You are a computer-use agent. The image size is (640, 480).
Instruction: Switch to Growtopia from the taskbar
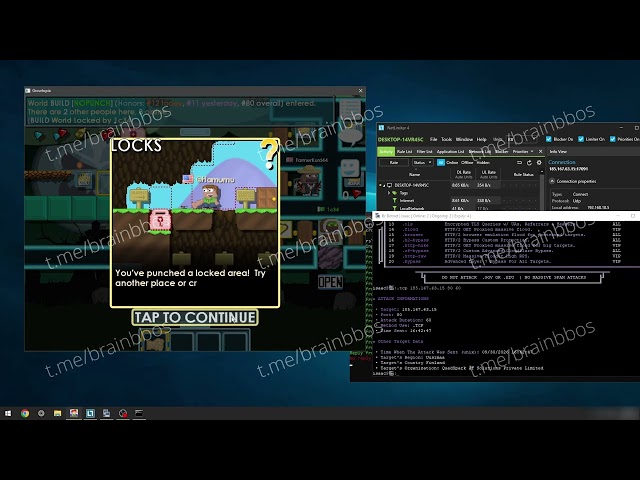[x=74, y=413]
